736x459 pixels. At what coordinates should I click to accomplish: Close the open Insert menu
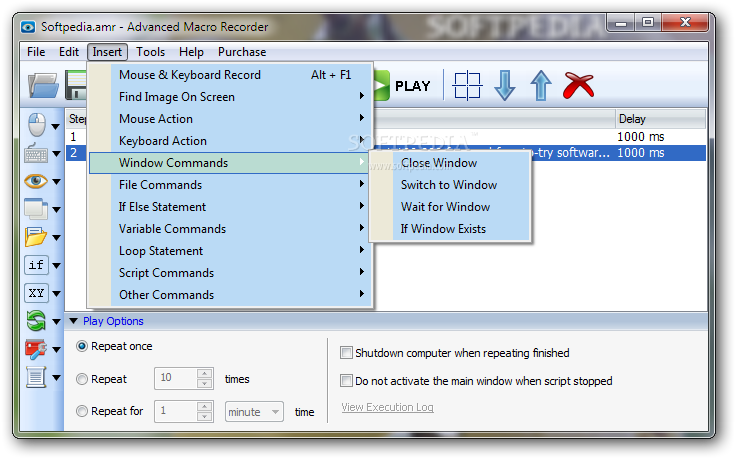coord(107,52)
